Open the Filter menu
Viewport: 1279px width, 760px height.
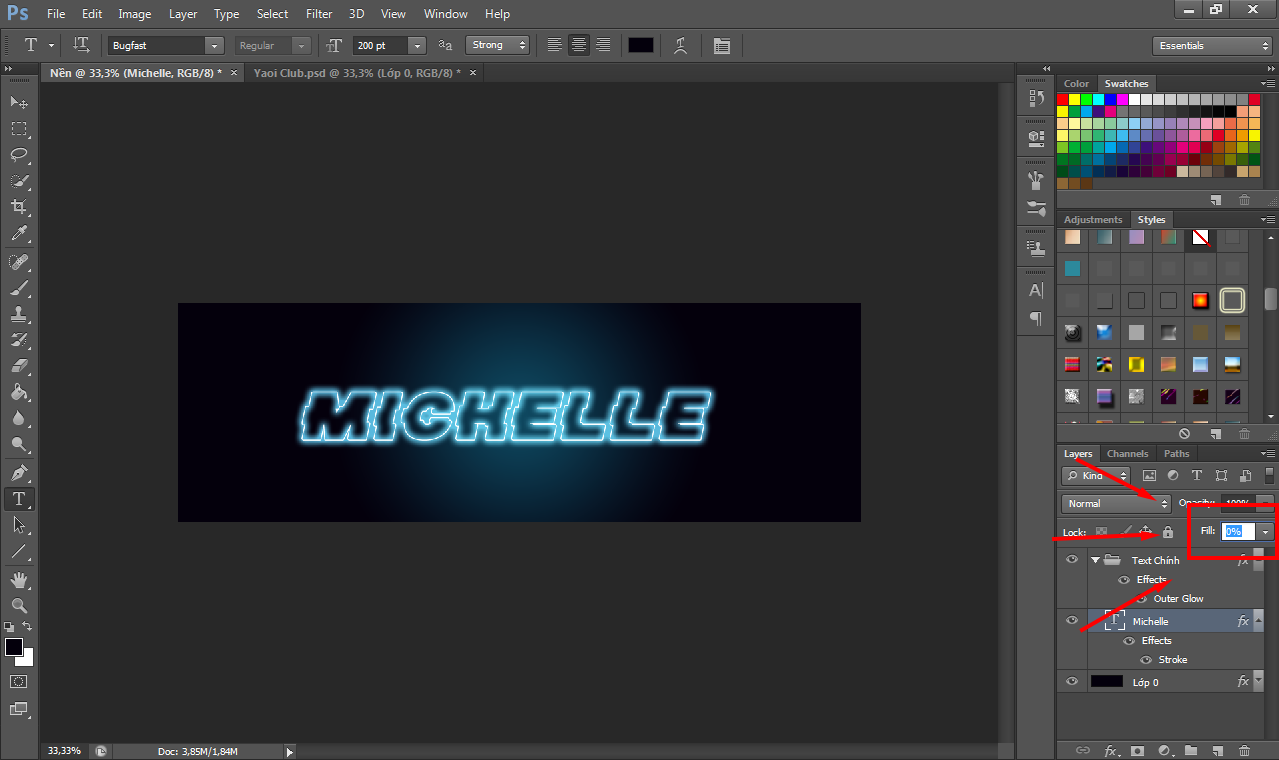(319, 14)
